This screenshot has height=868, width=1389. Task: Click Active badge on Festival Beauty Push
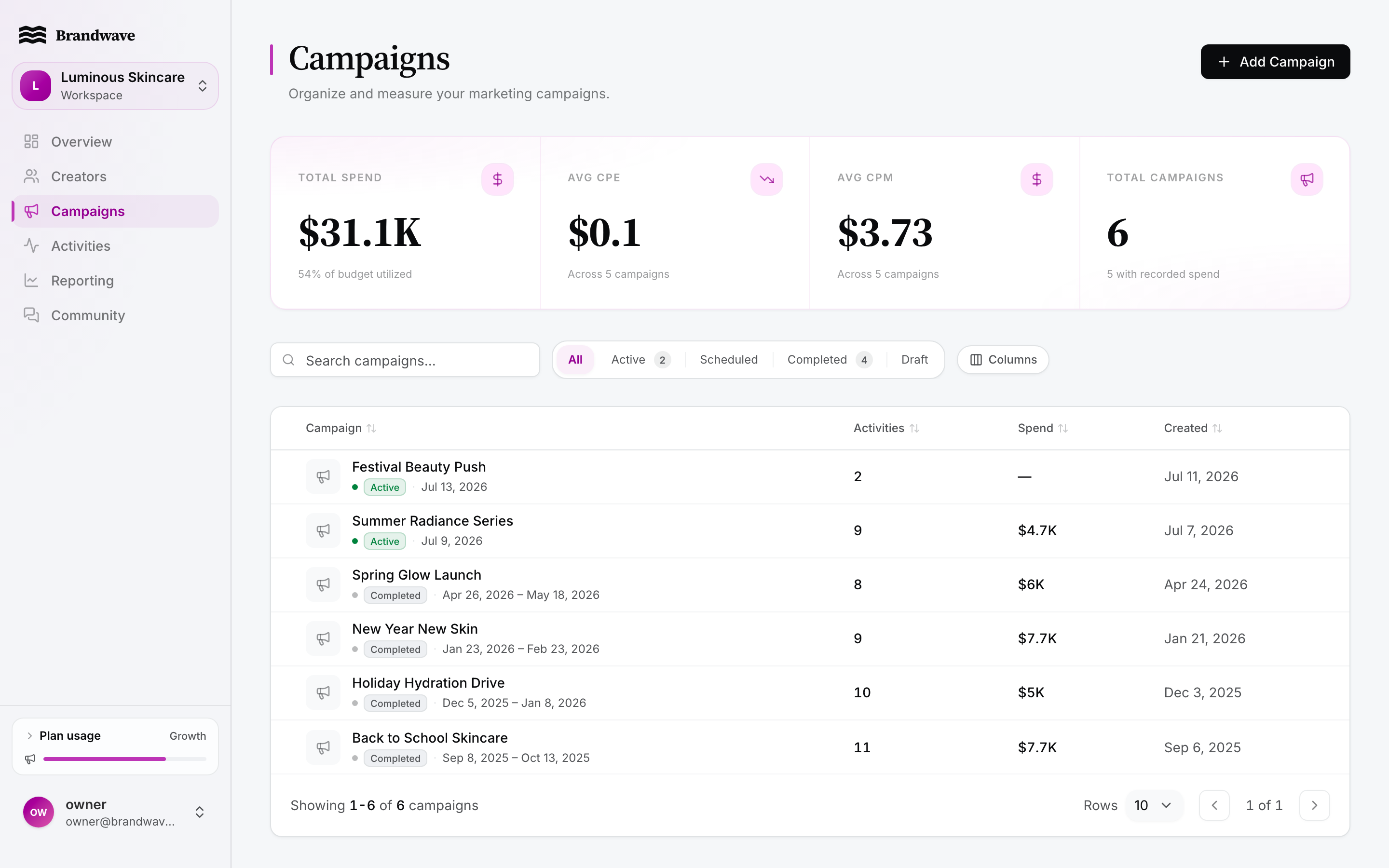[384, 488]
